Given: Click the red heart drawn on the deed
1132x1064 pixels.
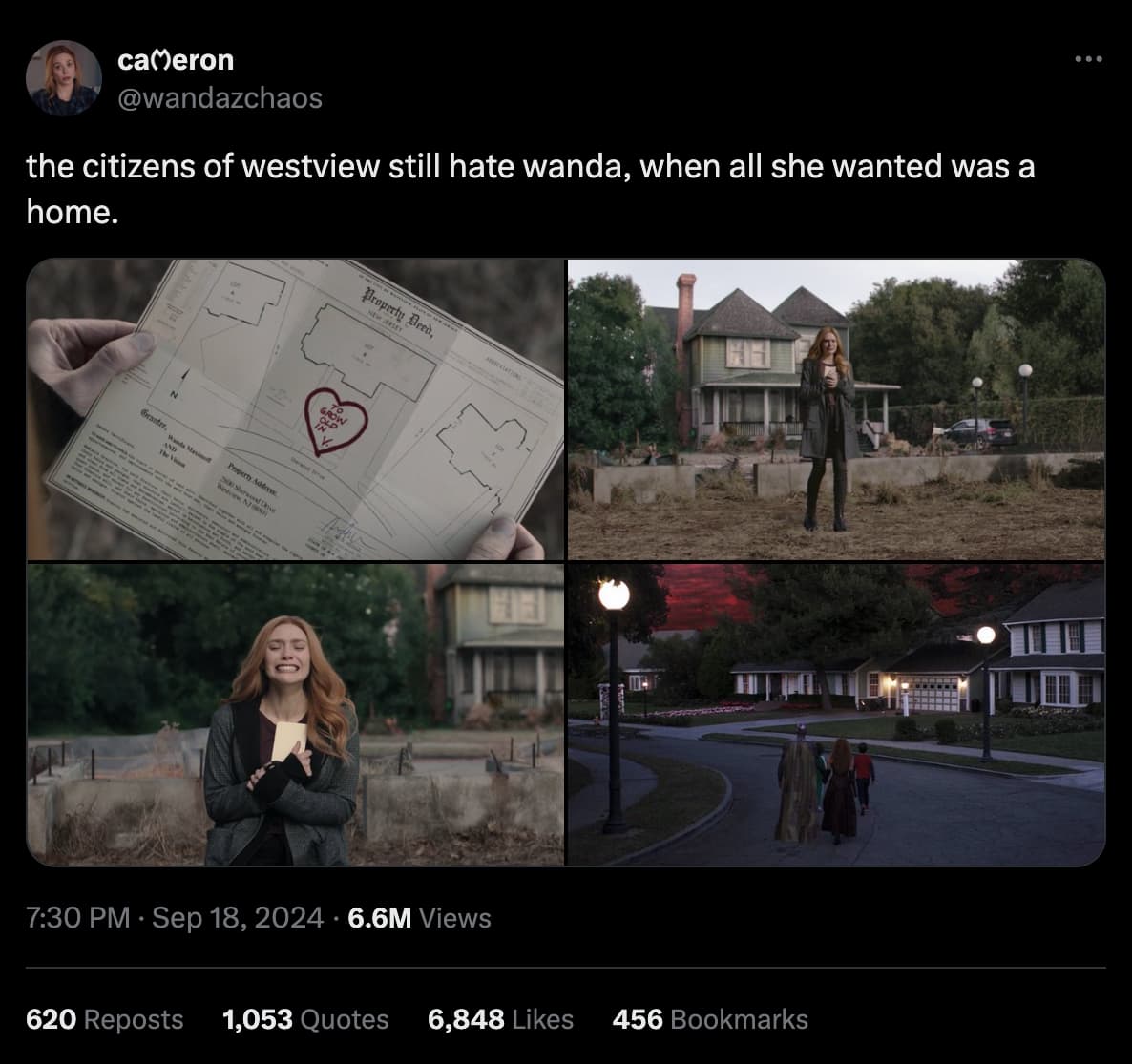Looking at the screenshot, I should pyautogui.click(x=336, y=420).
